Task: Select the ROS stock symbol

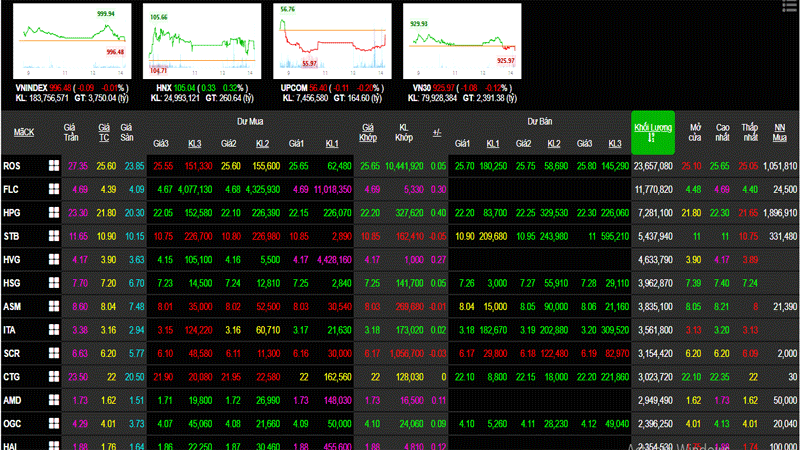Action: tap(12, 166)
